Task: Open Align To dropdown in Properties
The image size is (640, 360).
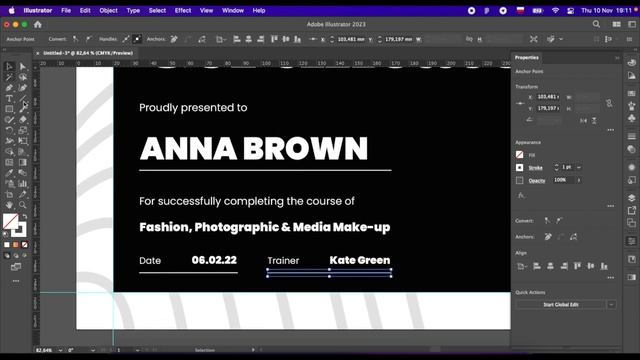Action: (x=521, y=267)
